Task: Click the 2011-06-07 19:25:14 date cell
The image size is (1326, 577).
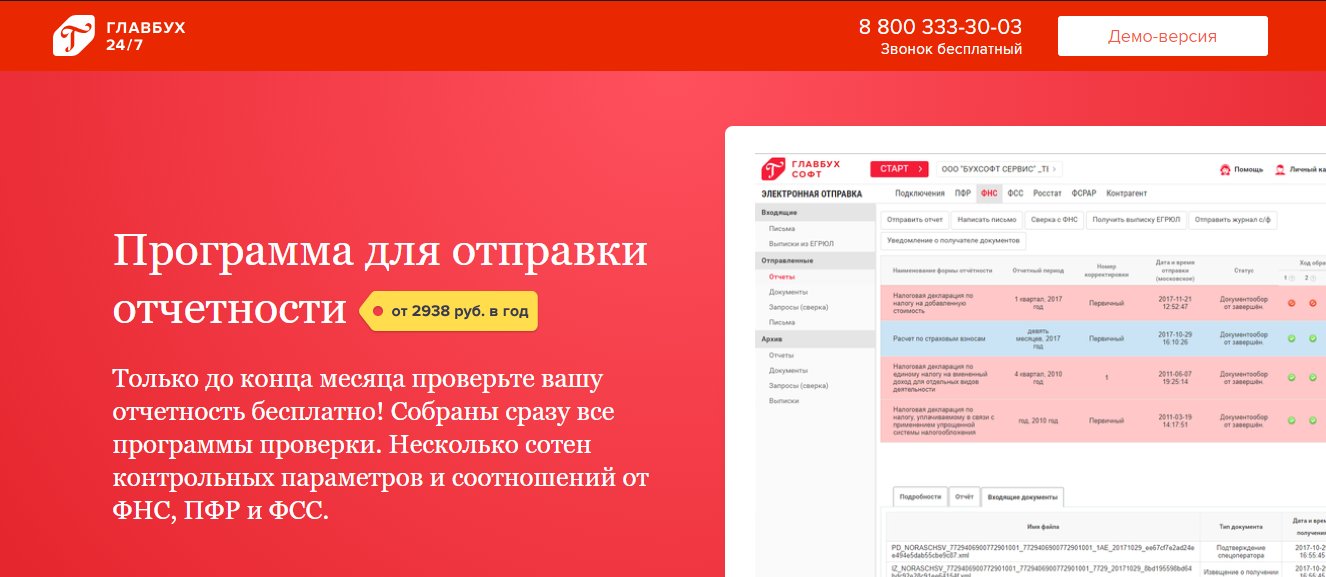Action: click(1176, 377)
